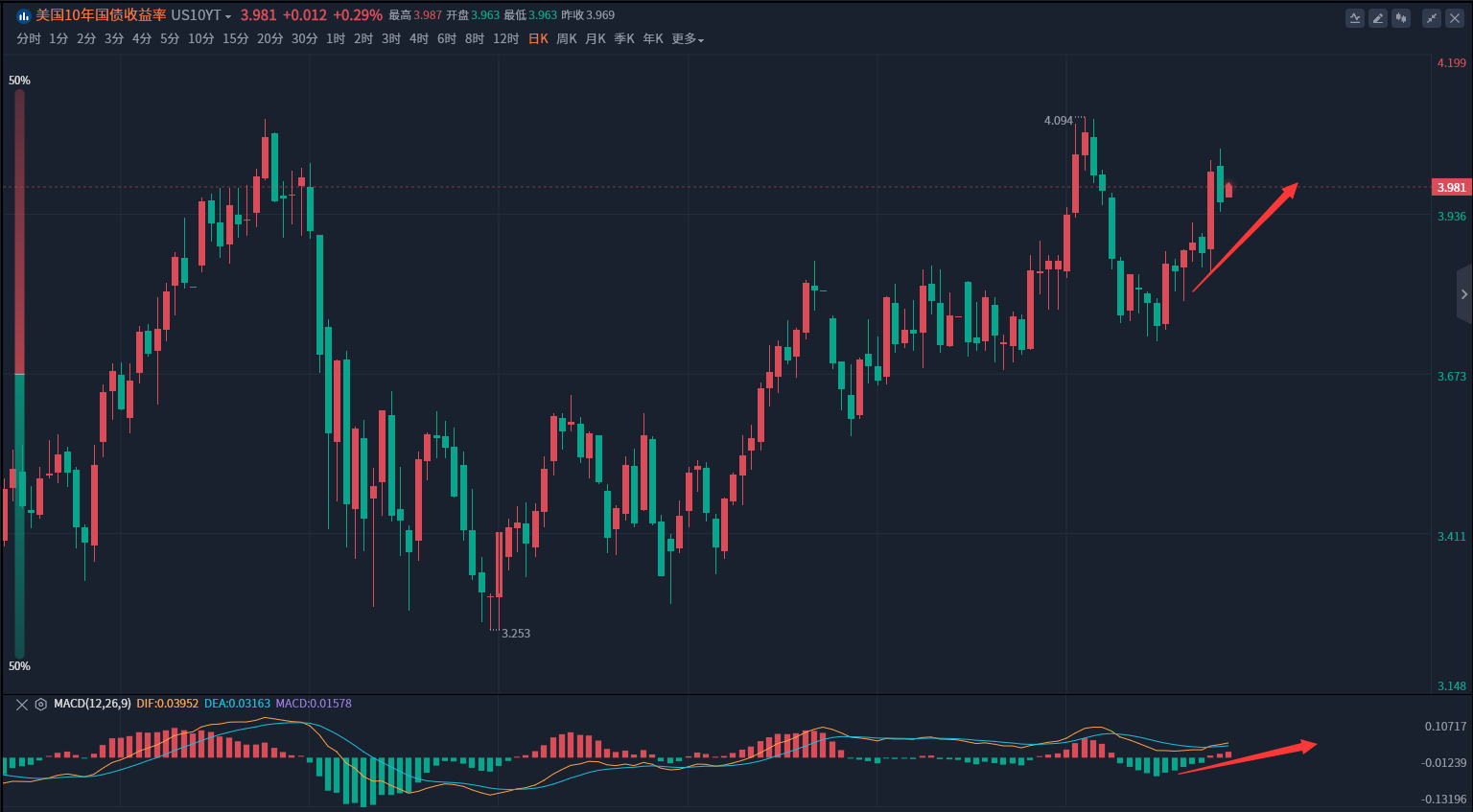Screen dimensions: 1473x812
Task: Open the drawing pencil tool
Action: (x=1378, y=17)
